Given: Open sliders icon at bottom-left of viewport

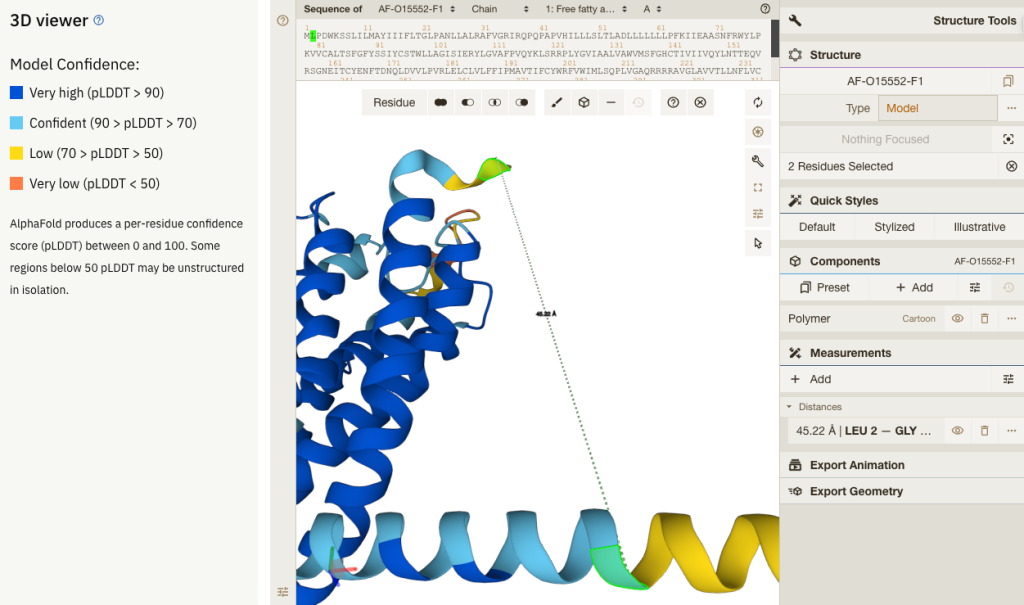Looking at the screenshot, I should (283, 592).
